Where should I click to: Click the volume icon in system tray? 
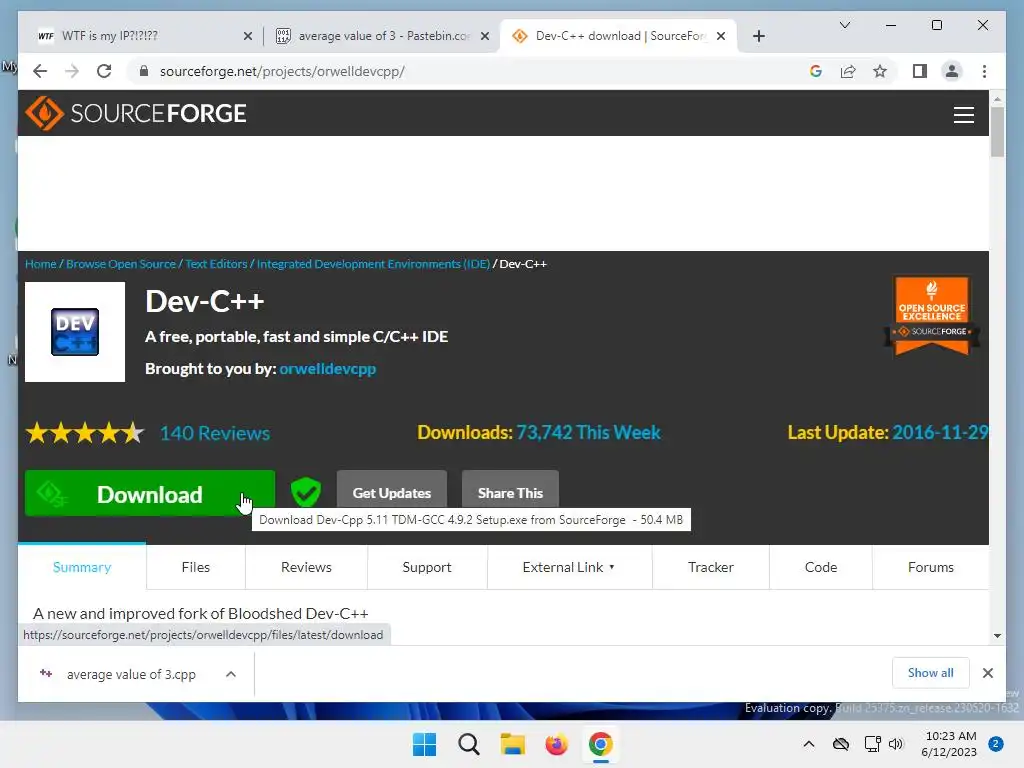point(896,744)
